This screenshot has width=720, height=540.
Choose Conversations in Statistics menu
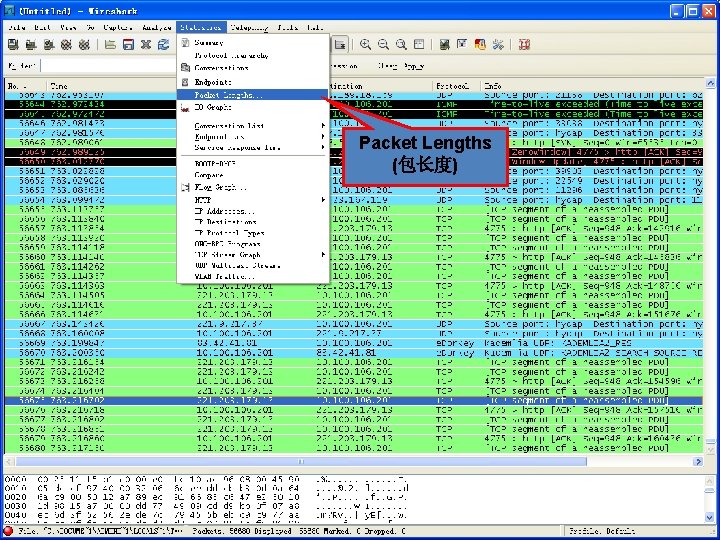click(x=253, y=68)
